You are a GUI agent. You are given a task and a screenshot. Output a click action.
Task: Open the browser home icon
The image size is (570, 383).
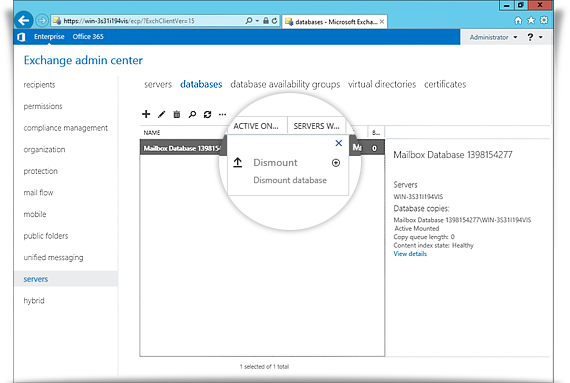[x=518, y=20]
